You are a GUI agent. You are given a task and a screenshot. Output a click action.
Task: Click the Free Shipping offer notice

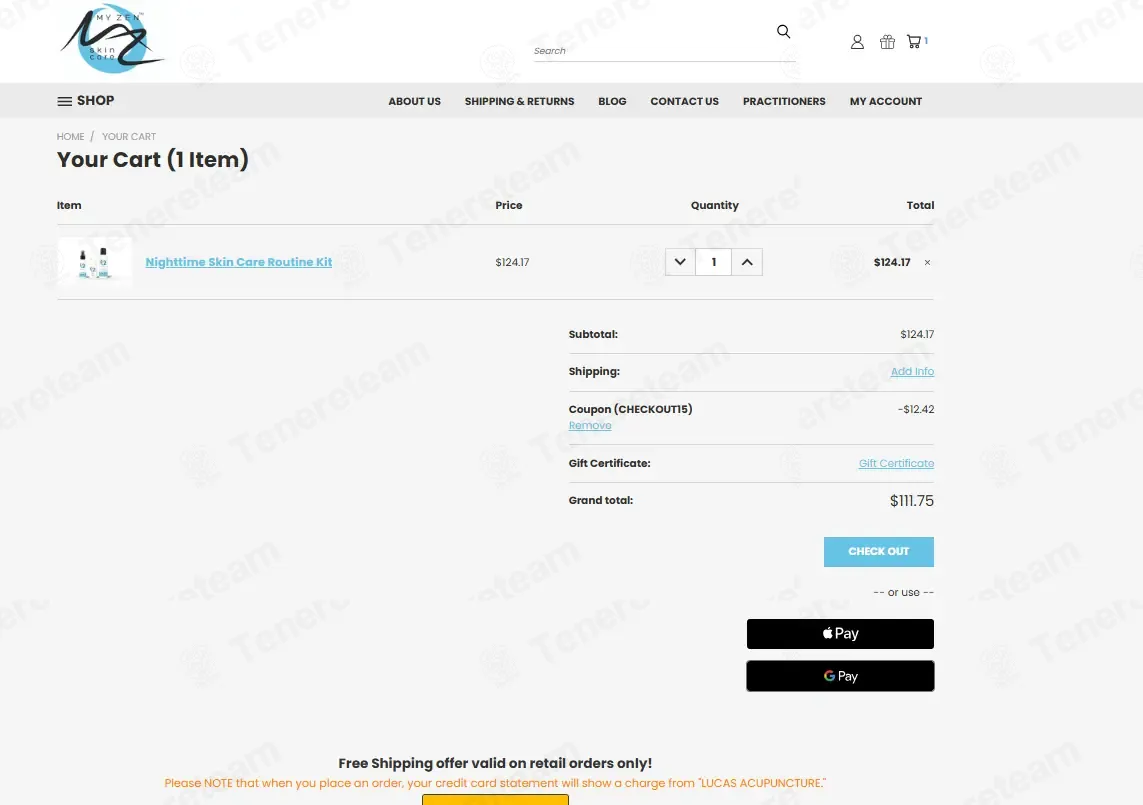coord(495,763)
